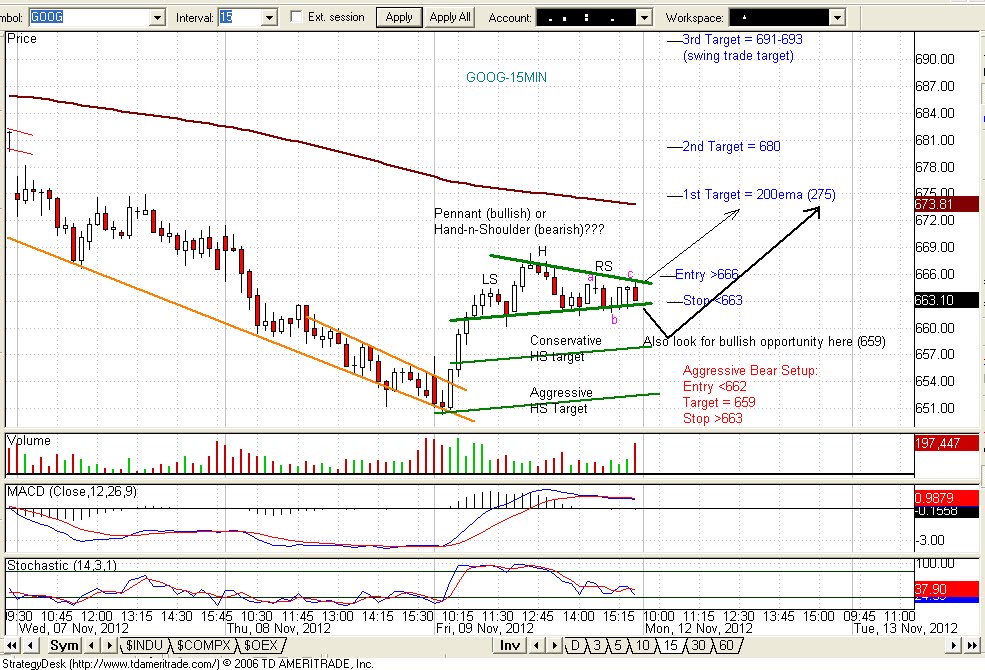Select the 10 minute interval tab
The height and width of the screenshot is (670, 985).
pos(642,646)
